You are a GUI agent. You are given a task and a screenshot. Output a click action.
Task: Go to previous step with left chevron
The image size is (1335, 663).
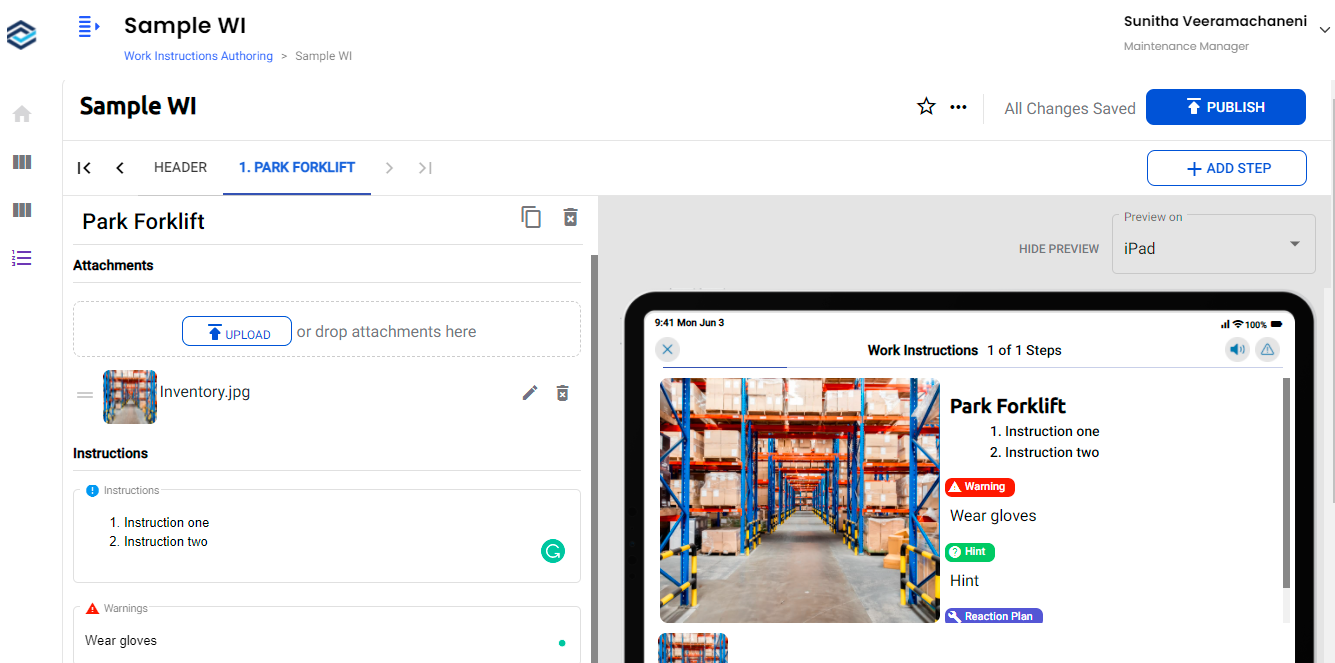click(x=120, y=168)
